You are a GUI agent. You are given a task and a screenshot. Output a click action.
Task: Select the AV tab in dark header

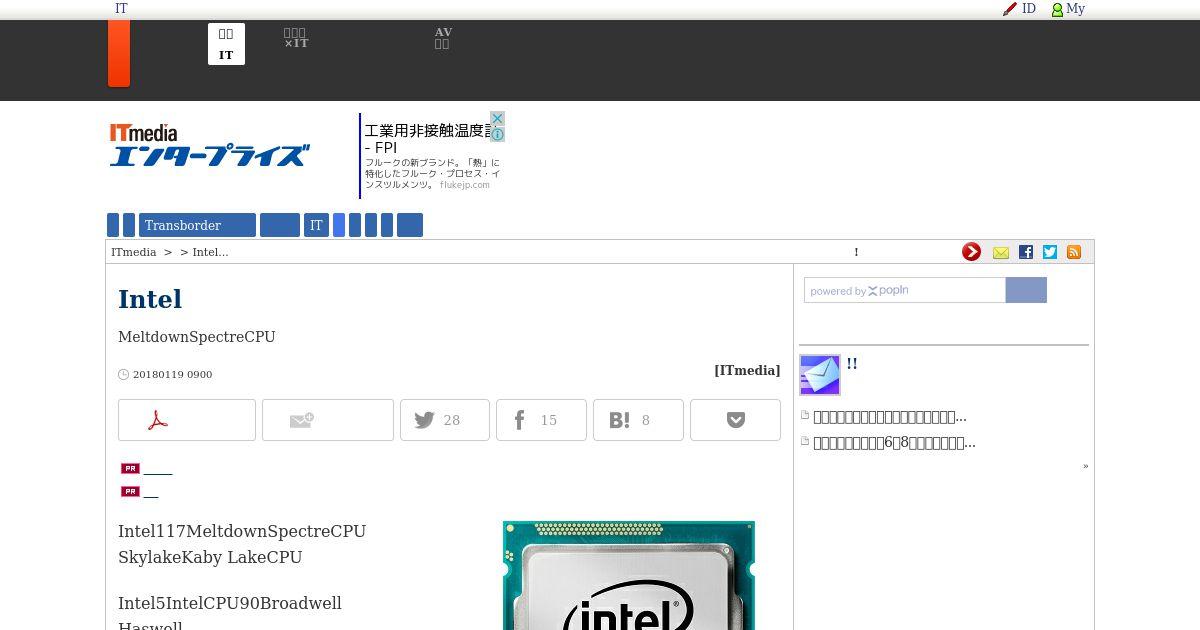coord(443,39)
